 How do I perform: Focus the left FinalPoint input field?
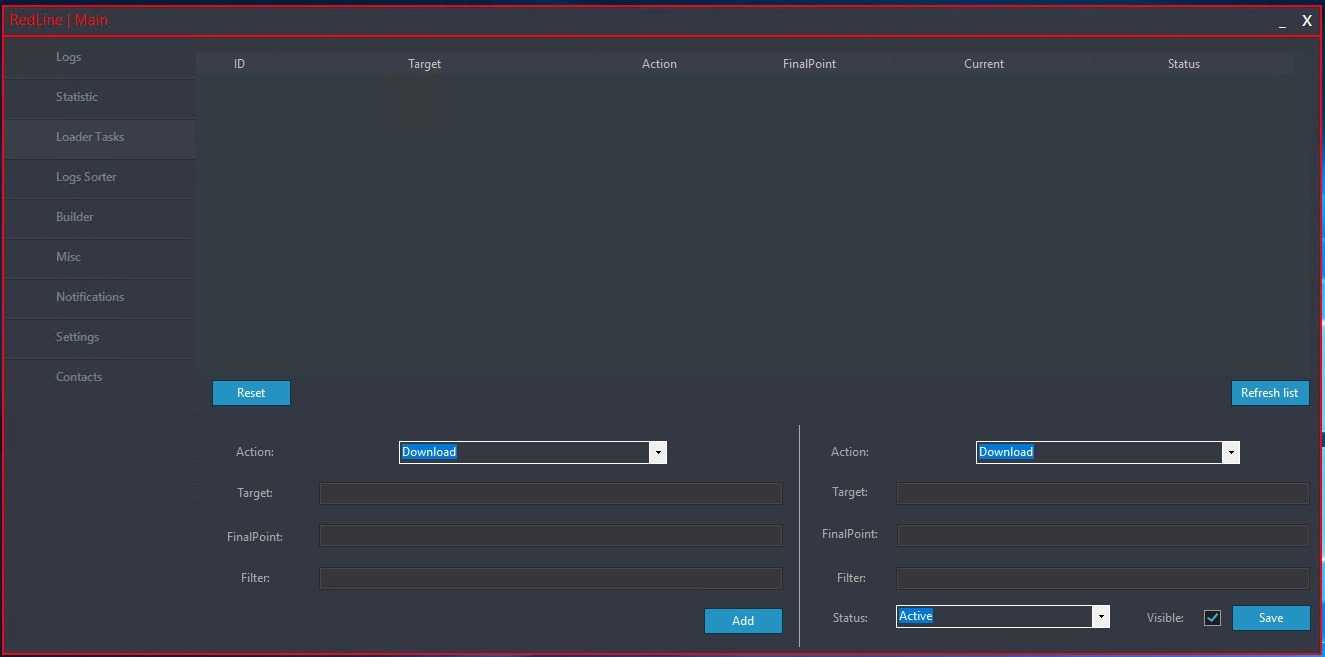[x=550, y=535]
